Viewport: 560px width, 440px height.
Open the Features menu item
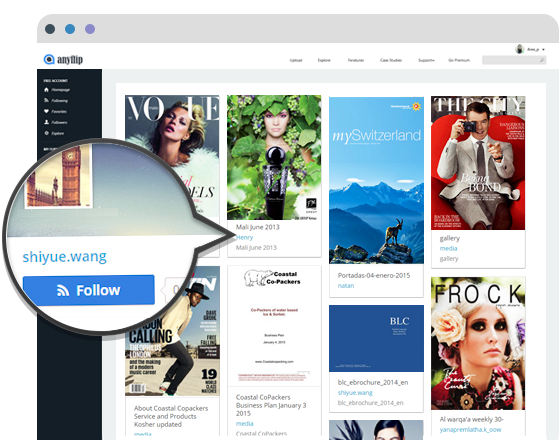pos(356,60)
